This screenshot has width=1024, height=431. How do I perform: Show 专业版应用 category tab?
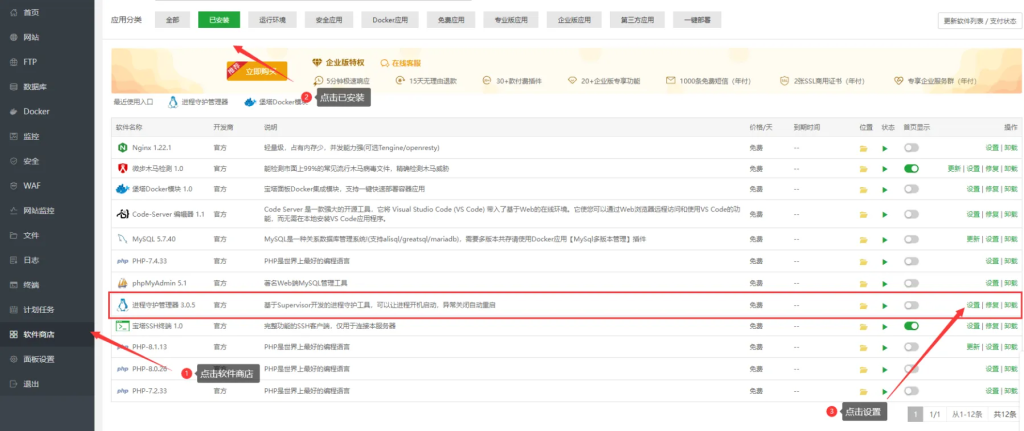pos(511,20)
